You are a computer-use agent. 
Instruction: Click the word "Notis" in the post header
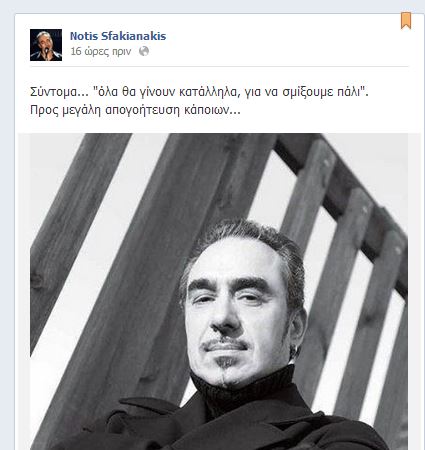84,36
